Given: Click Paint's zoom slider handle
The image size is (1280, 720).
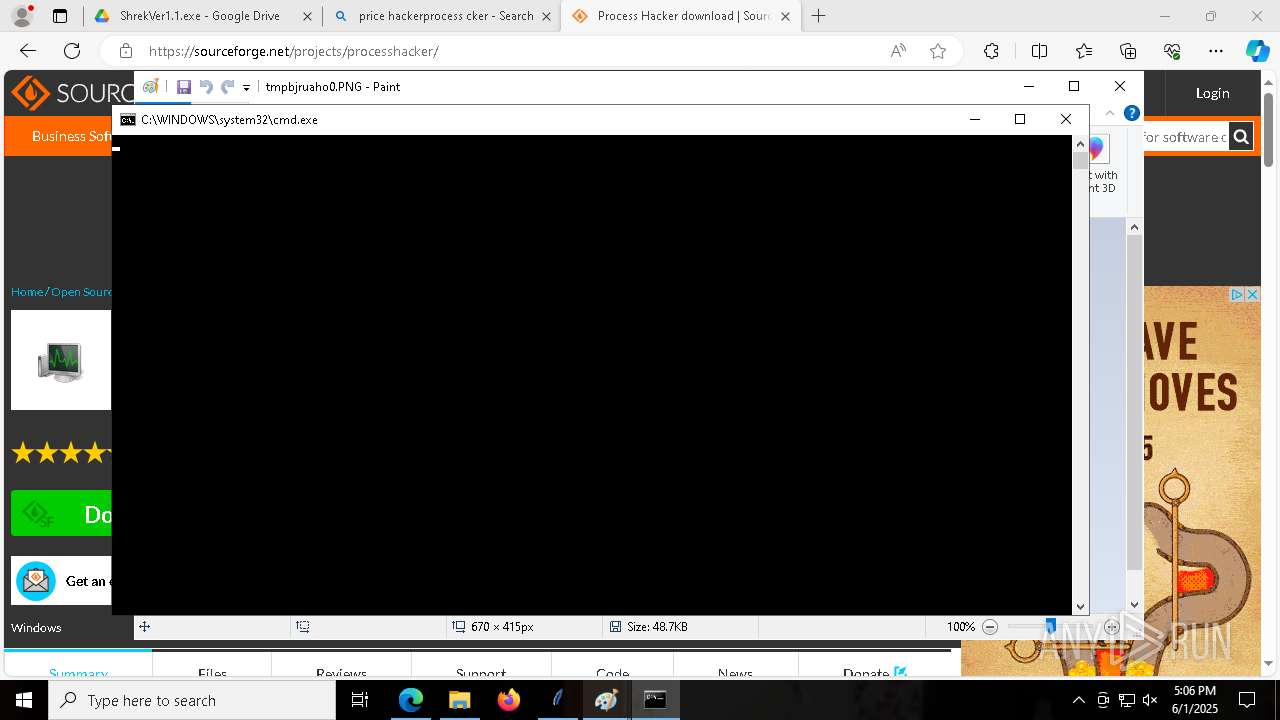Looking at the screenshot, I should click(1050, 627).
